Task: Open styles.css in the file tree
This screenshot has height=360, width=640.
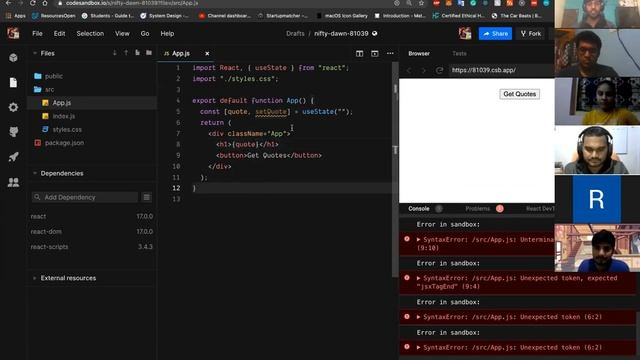Action: click(x=92, y=129)
